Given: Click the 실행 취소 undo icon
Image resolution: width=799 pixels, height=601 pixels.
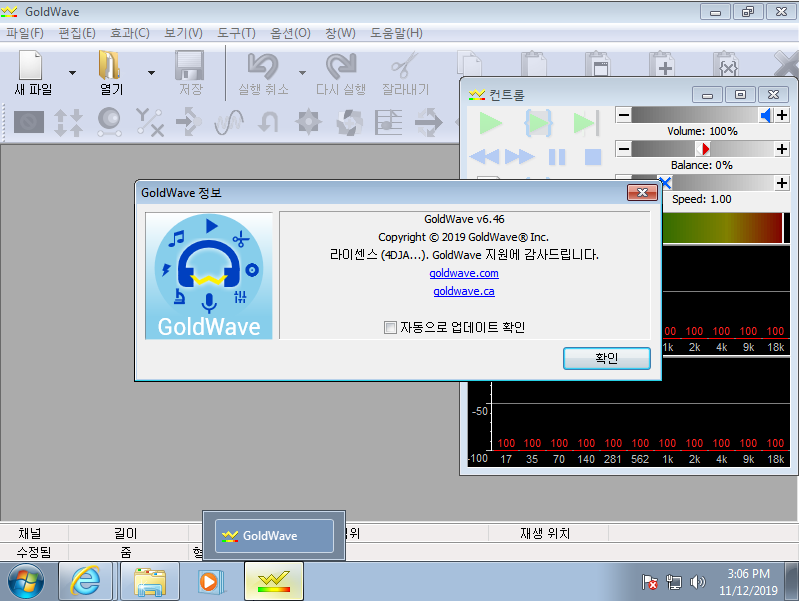Looking at the screenshot, I should [262, 66].
